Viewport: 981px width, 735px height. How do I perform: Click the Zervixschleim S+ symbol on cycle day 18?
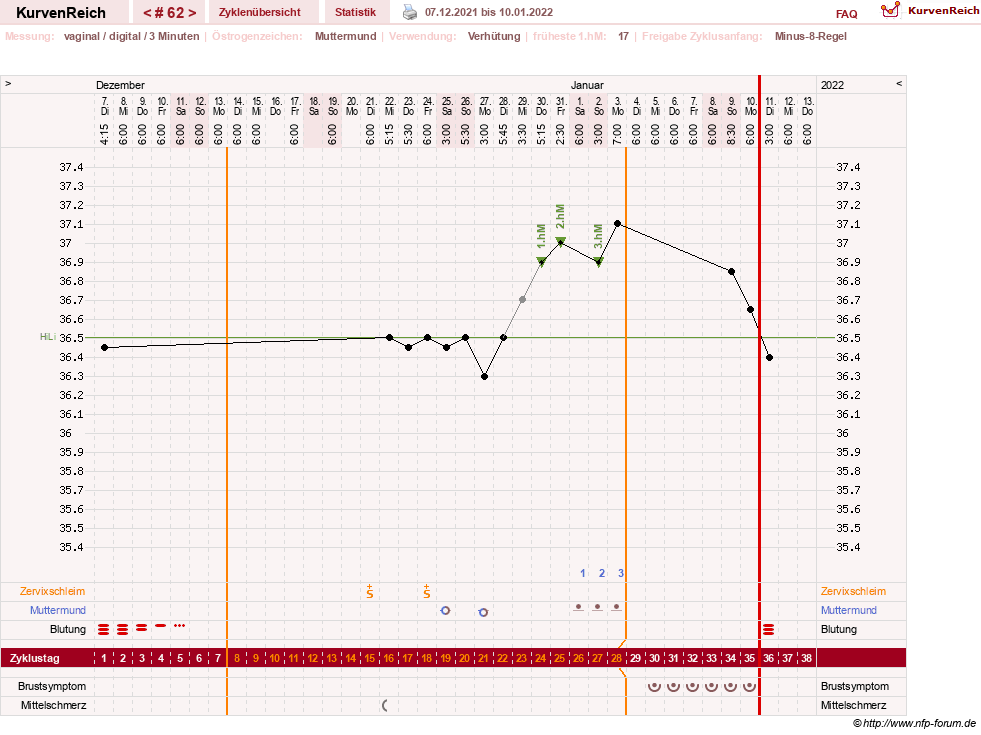[x=427, y=591]
